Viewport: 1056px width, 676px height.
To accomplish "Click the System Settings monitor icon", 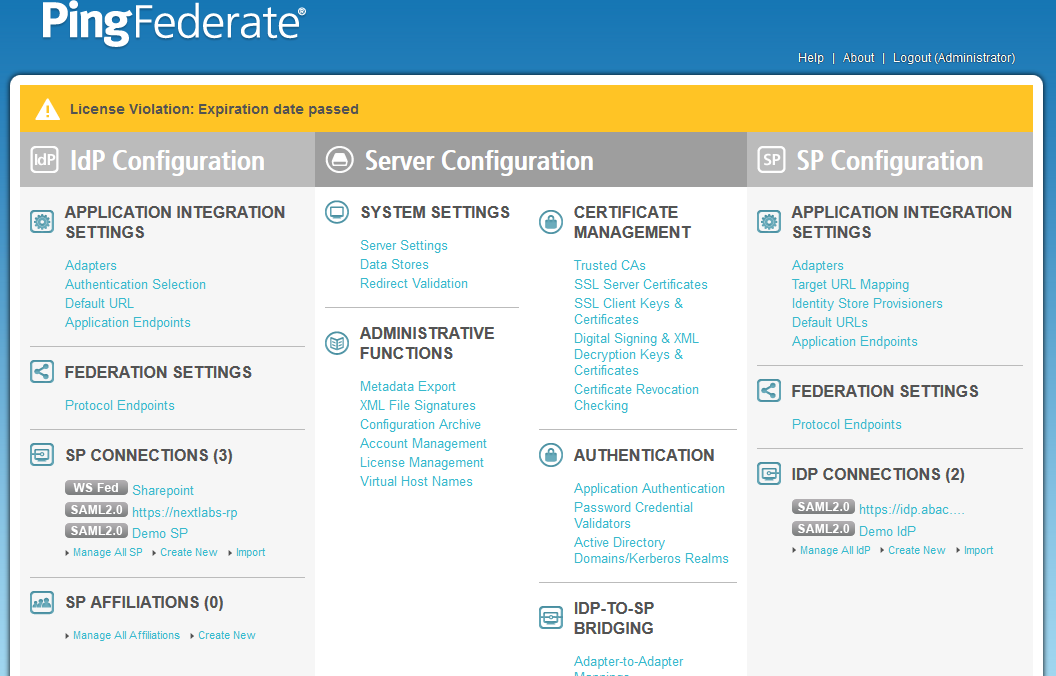I will click(337, 212).
